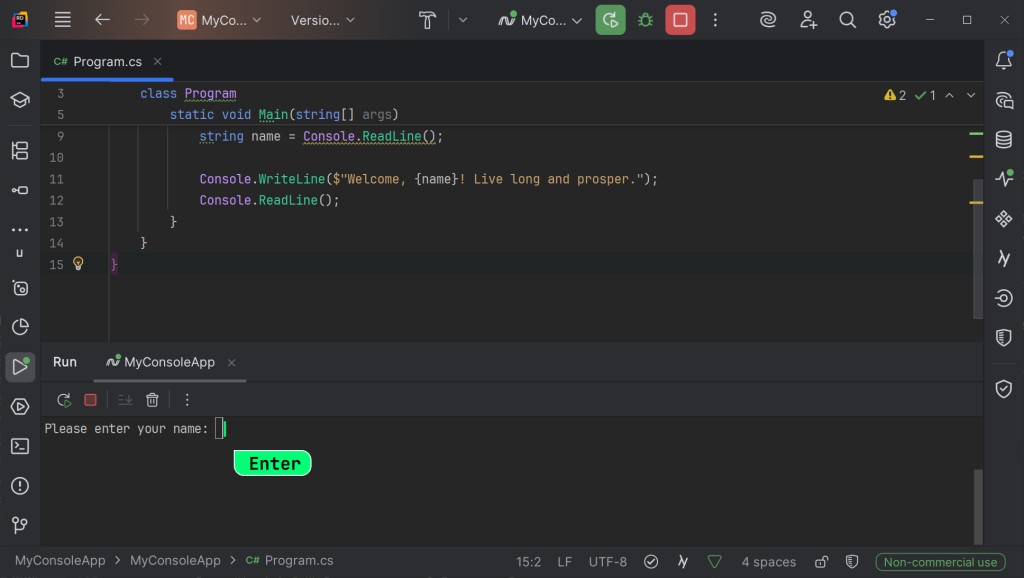Click the Non-commercial use label
Screen dimensions: 1024x578
940,562
